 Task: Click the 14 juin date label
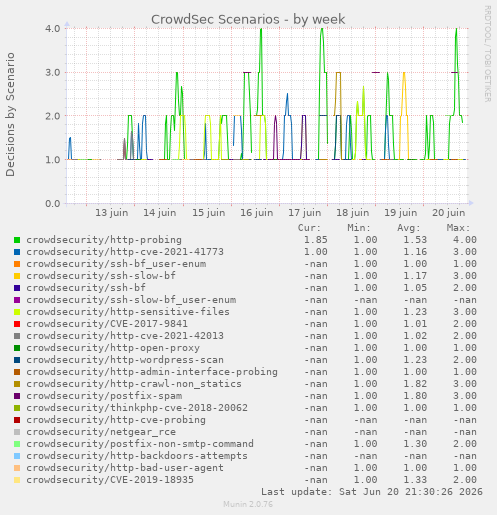click(x=160, y=213)
